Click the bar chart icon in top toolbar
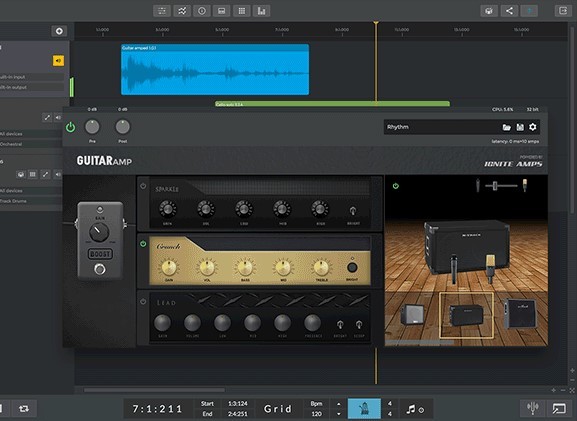This screenshot has width=577, height=421. click(x=261, y=11)
